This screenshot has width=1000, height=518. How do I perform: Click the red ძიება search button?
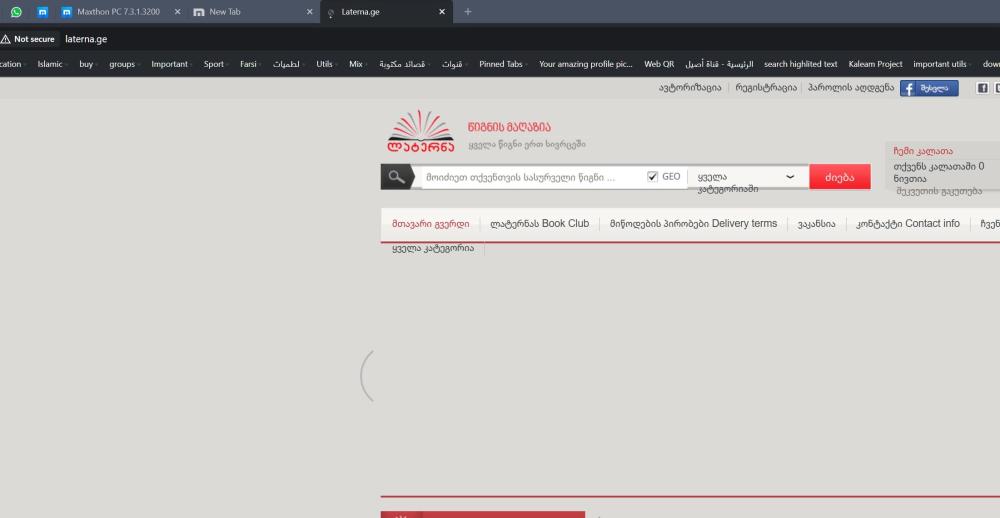click(839, 177)
